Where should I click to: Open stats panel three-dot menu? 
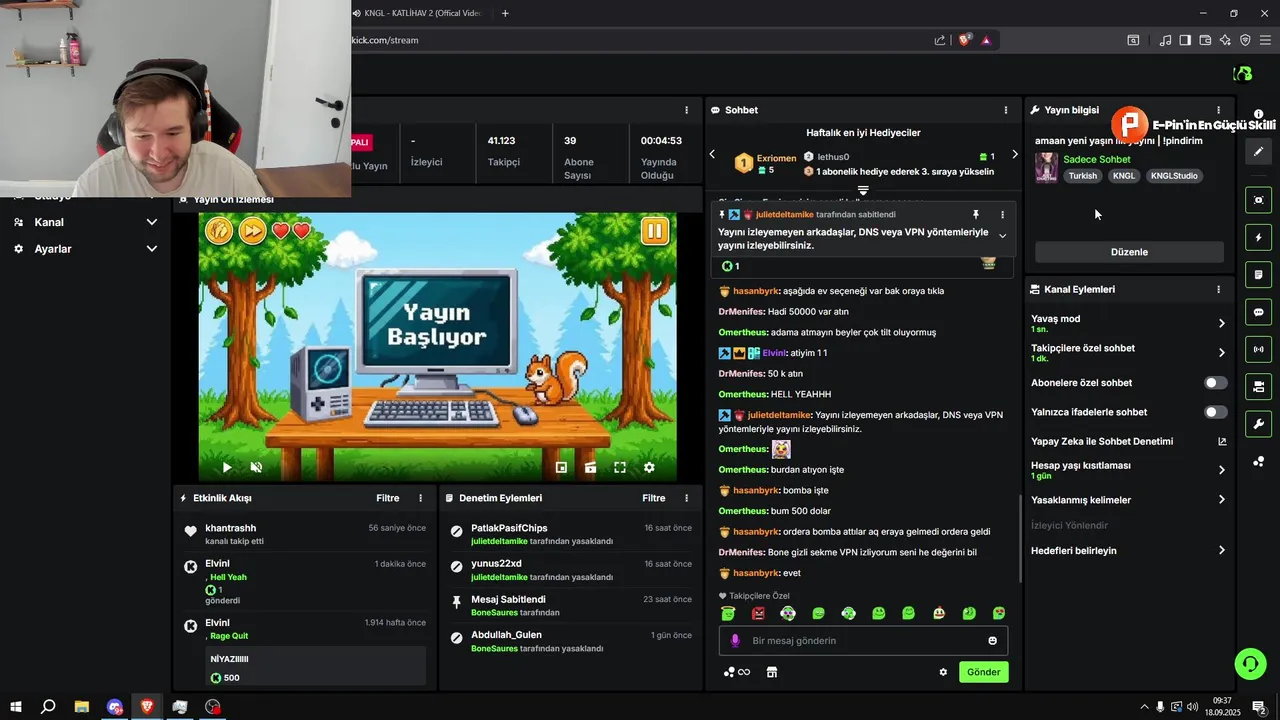click(686, 110)
